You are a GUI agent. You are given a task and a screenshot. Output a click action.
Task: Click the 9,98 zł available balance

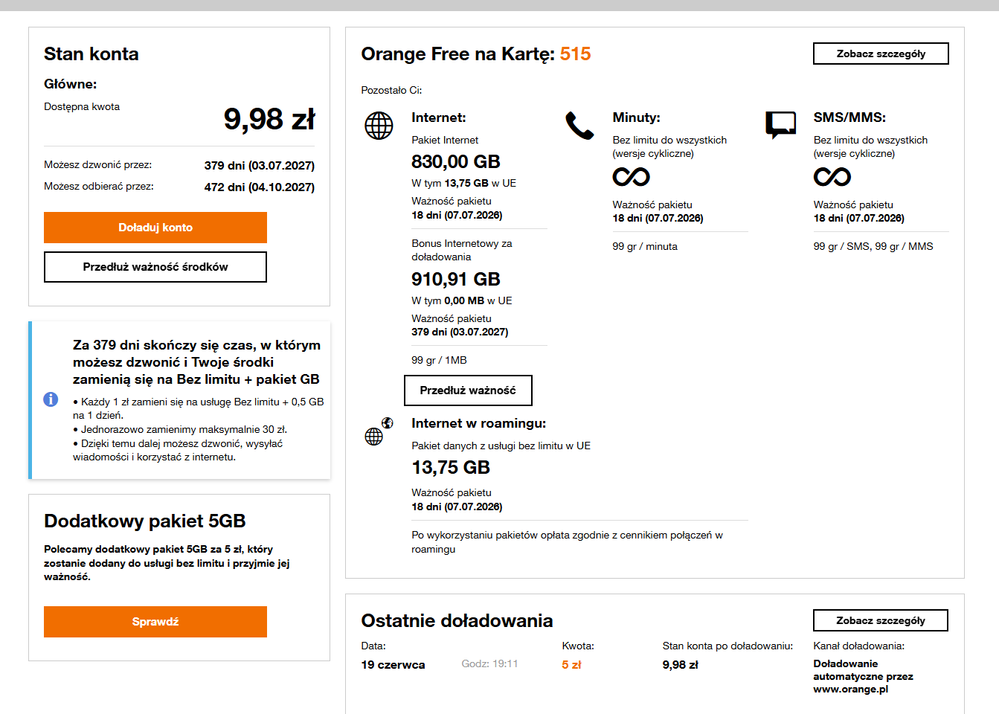(269, 119)
